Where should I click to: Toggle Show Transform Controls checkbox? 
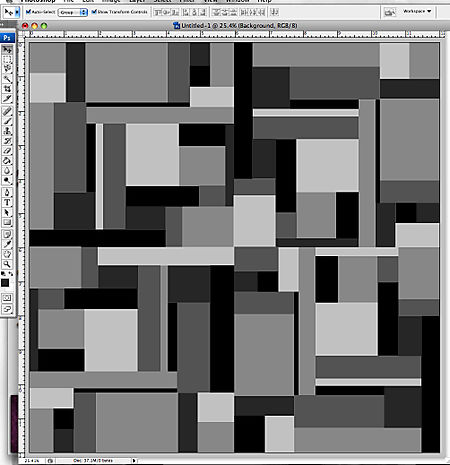pyautogui.click(x=94, y=12)
